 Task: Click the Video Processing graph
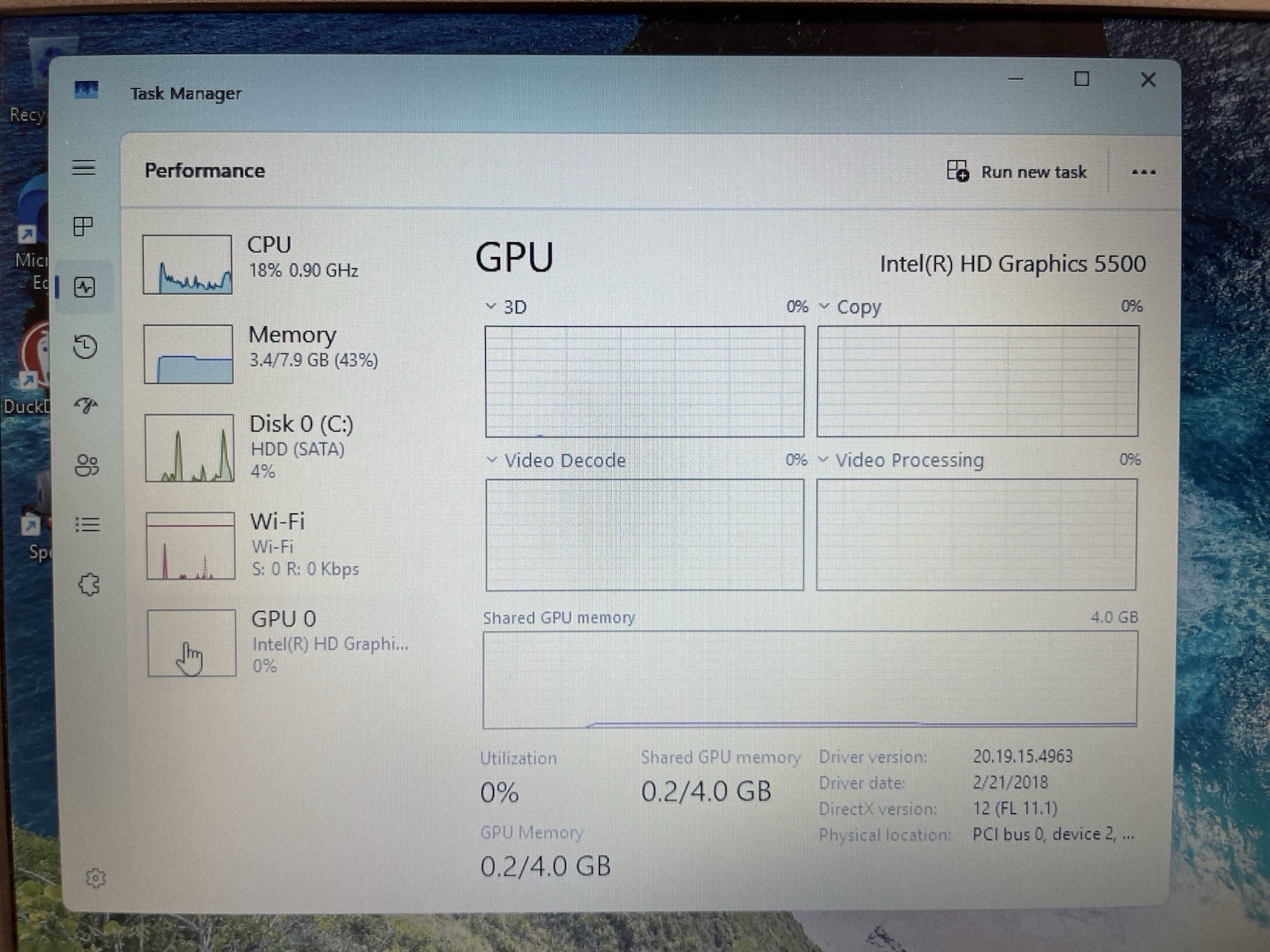[x=976, y=534]
